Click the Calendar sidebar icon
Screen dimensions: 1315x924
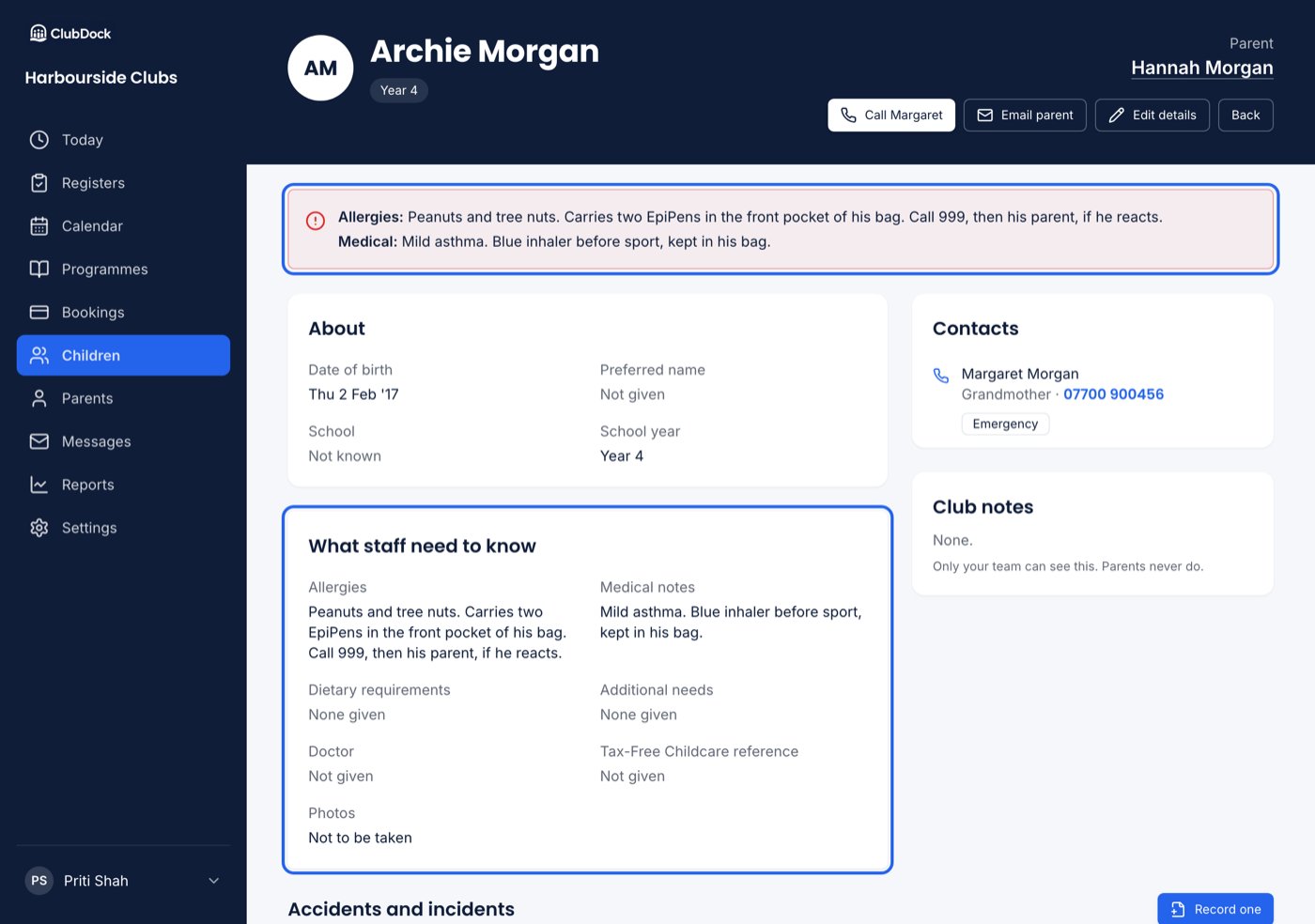click(x=39, y=226)
